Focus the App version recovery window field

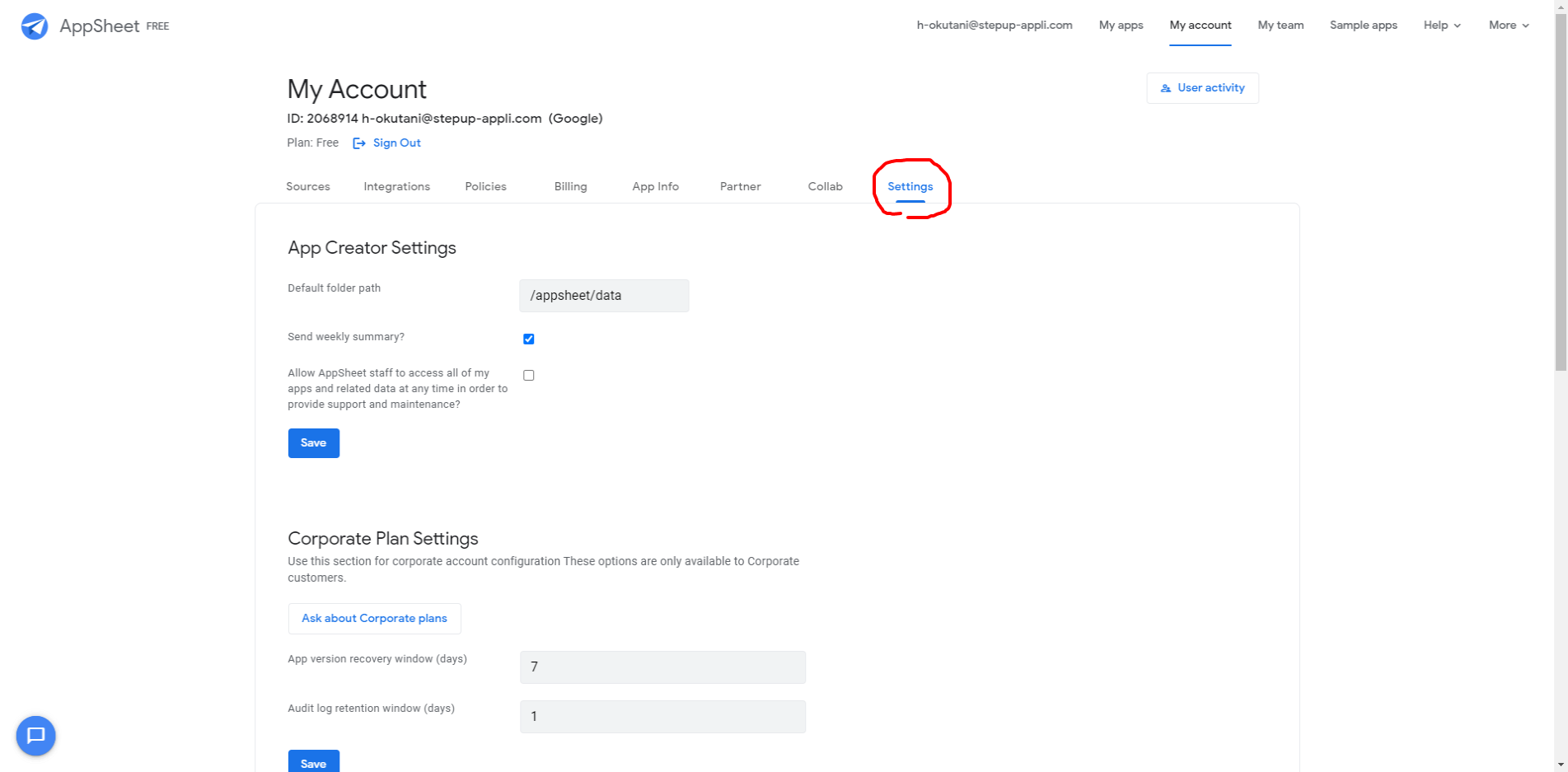(x=662, y=667)
